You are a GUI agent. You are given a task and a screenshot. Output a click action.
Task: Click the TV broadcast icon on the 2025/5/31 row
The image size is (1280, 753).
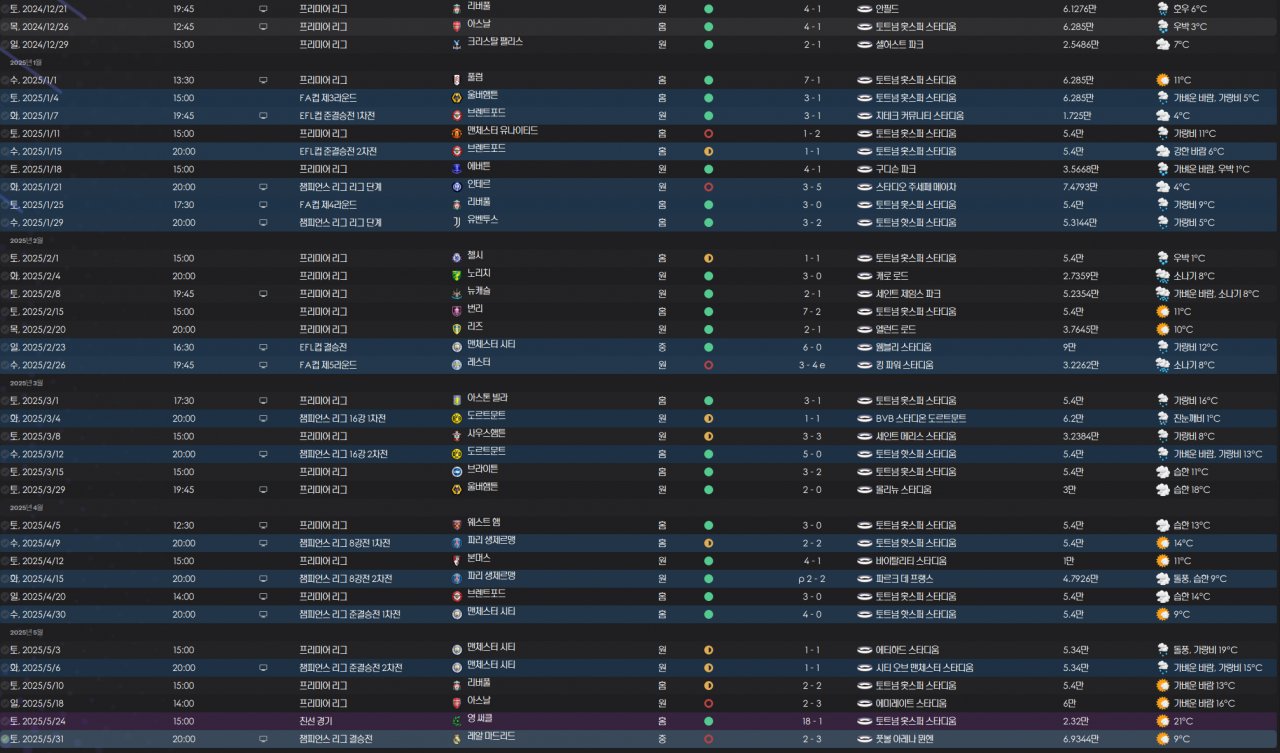(263, 739)
